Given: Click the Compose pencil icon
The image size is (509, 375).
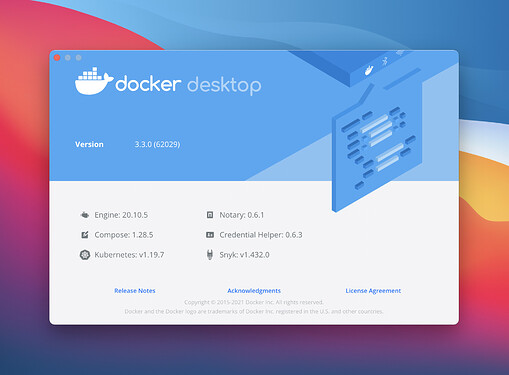Looking at the screenshot, I should [85, 235].
